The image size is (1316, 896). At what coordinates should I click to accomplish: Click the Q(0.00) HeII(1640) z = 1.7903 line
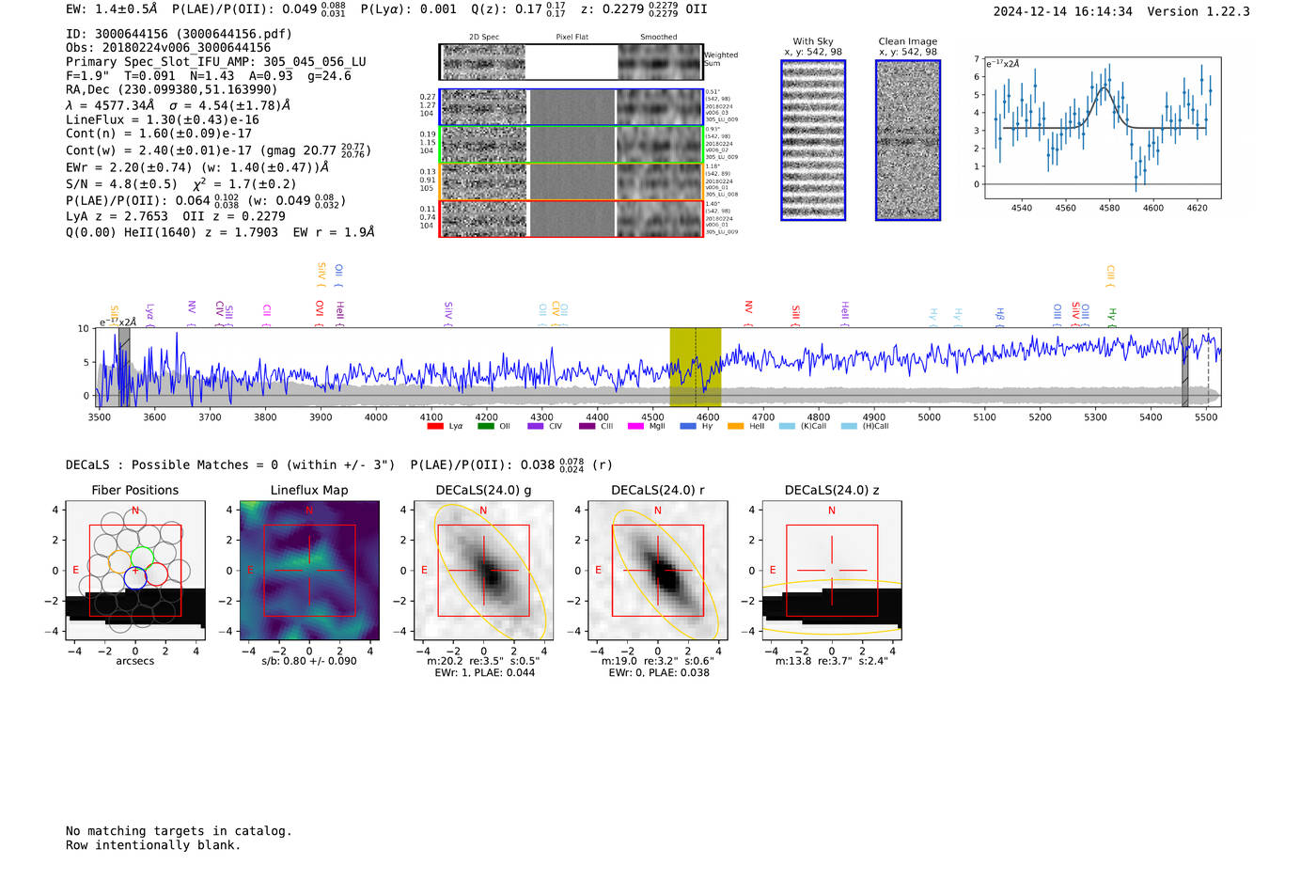(220, 232)
